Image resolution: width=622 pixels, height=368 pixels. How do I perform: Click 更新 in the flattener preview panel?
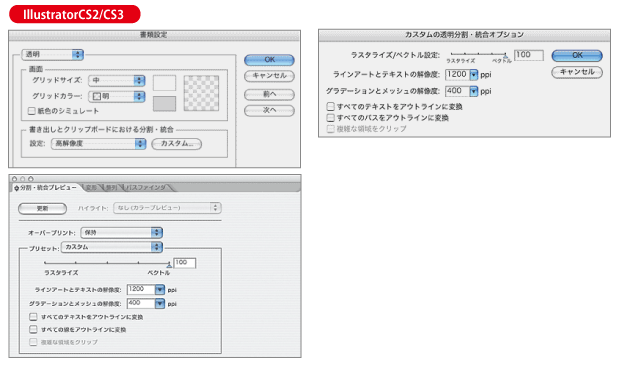tap(42, 208)
